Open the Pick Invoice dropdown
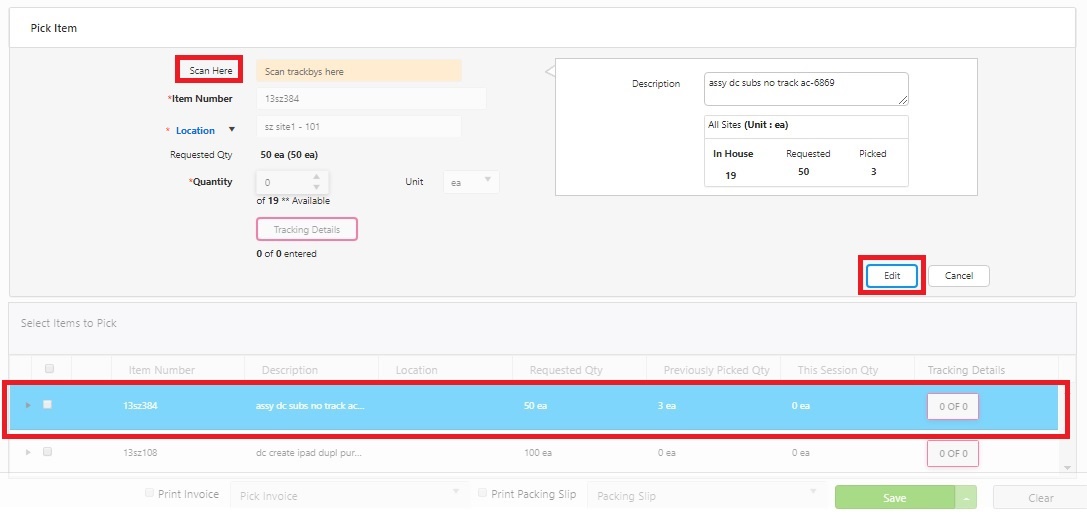Image resolution: width=1087 pixels, height=513 pixels. (347, 496)
